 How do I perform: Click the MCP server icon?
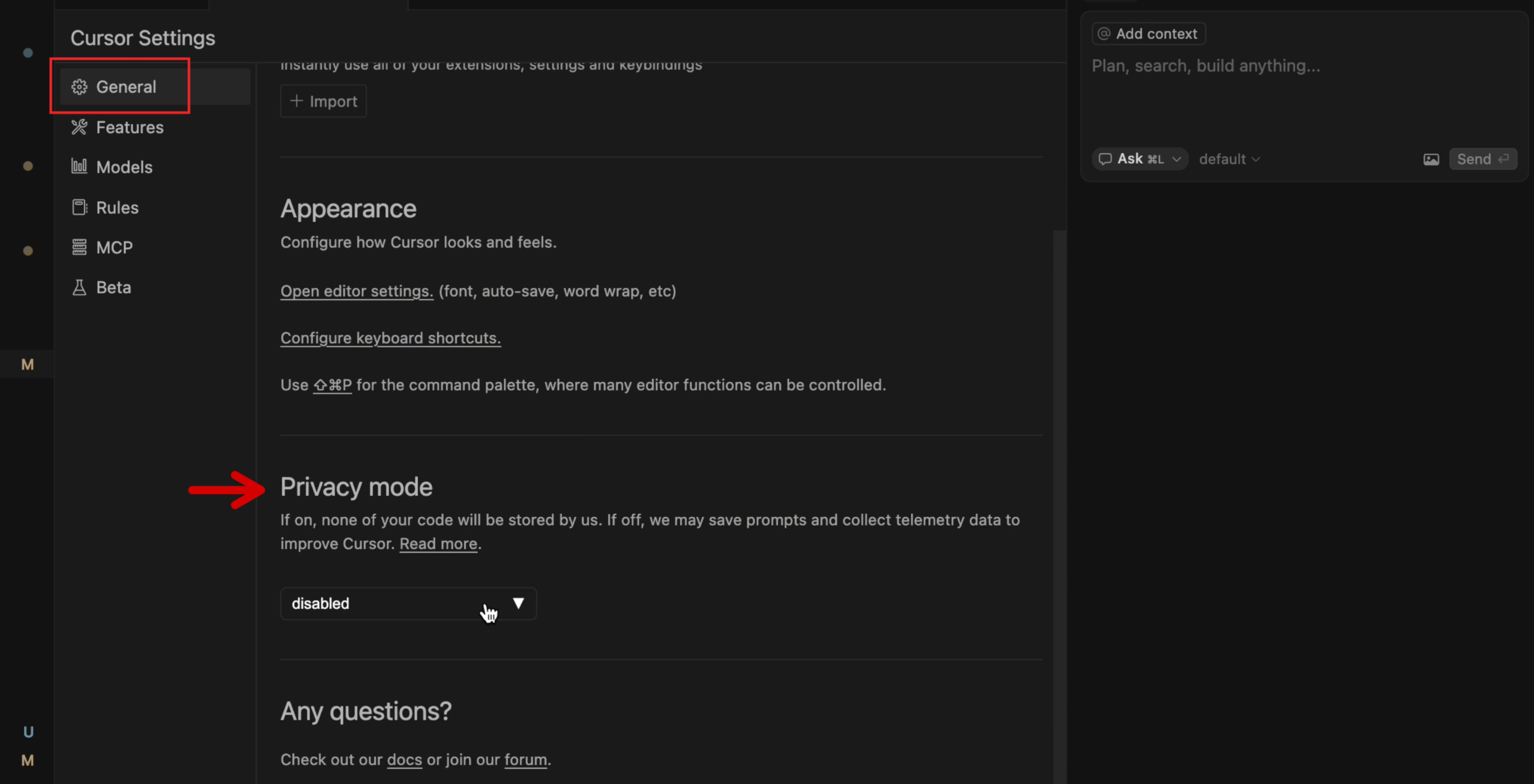point(79,247)
